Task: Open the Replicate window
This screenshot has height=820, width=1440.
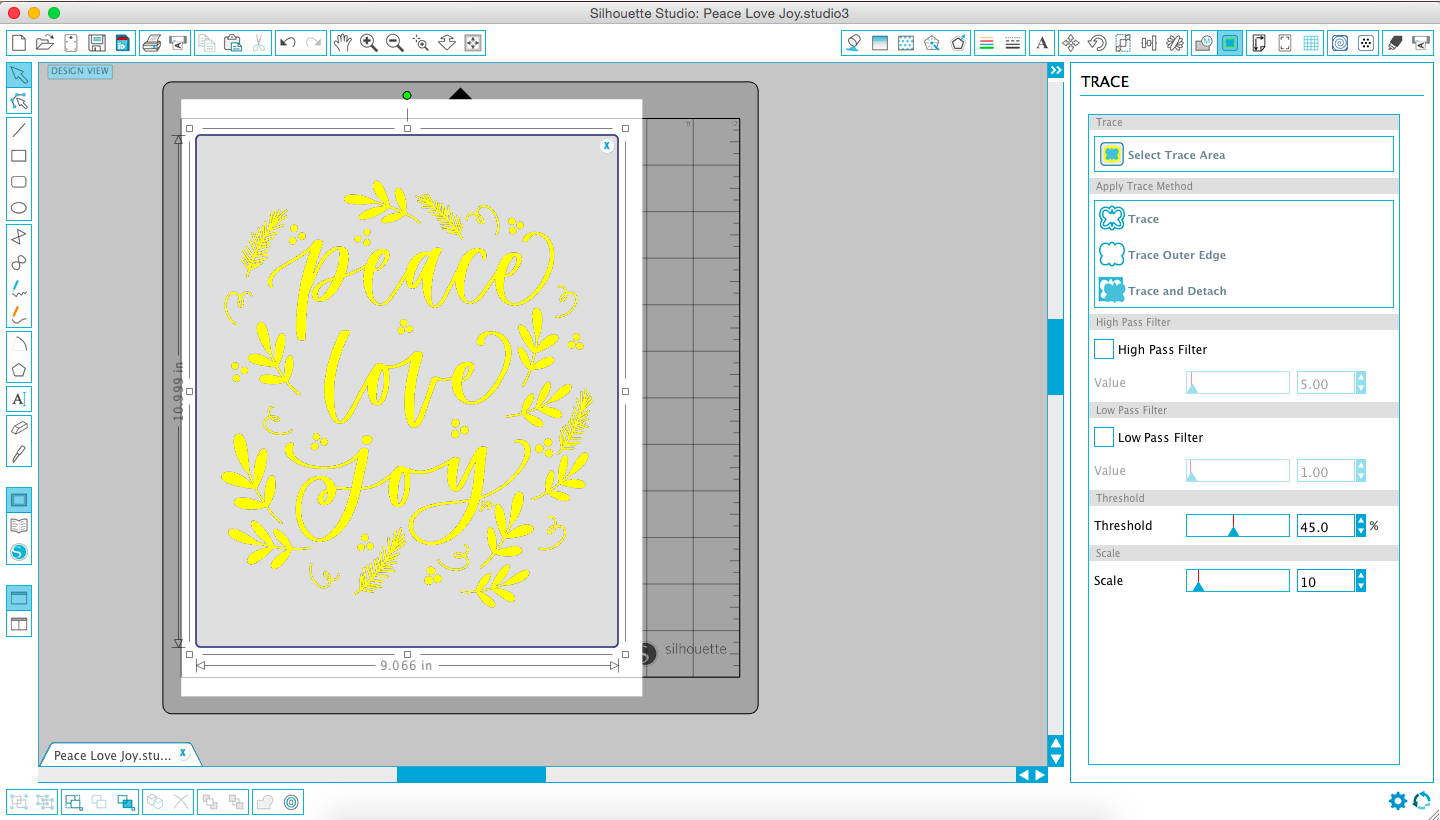Action: pos(1177,43)
